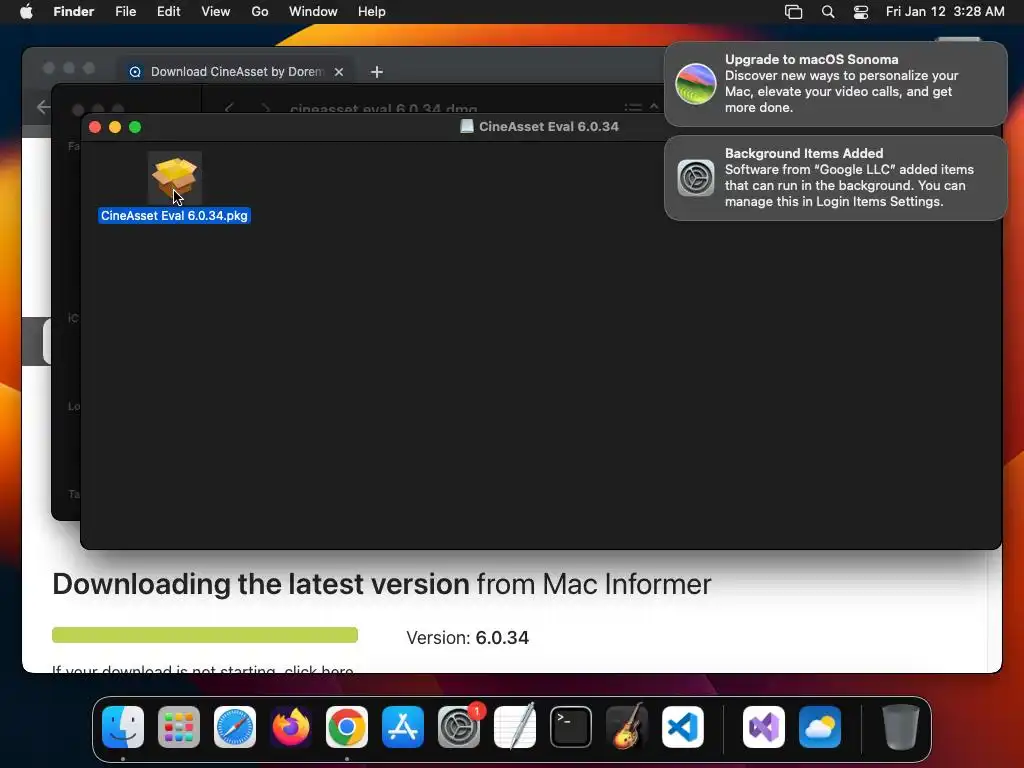Click the download progress bar on the web page
This screenshot has width=1024, height=768.
205,635
